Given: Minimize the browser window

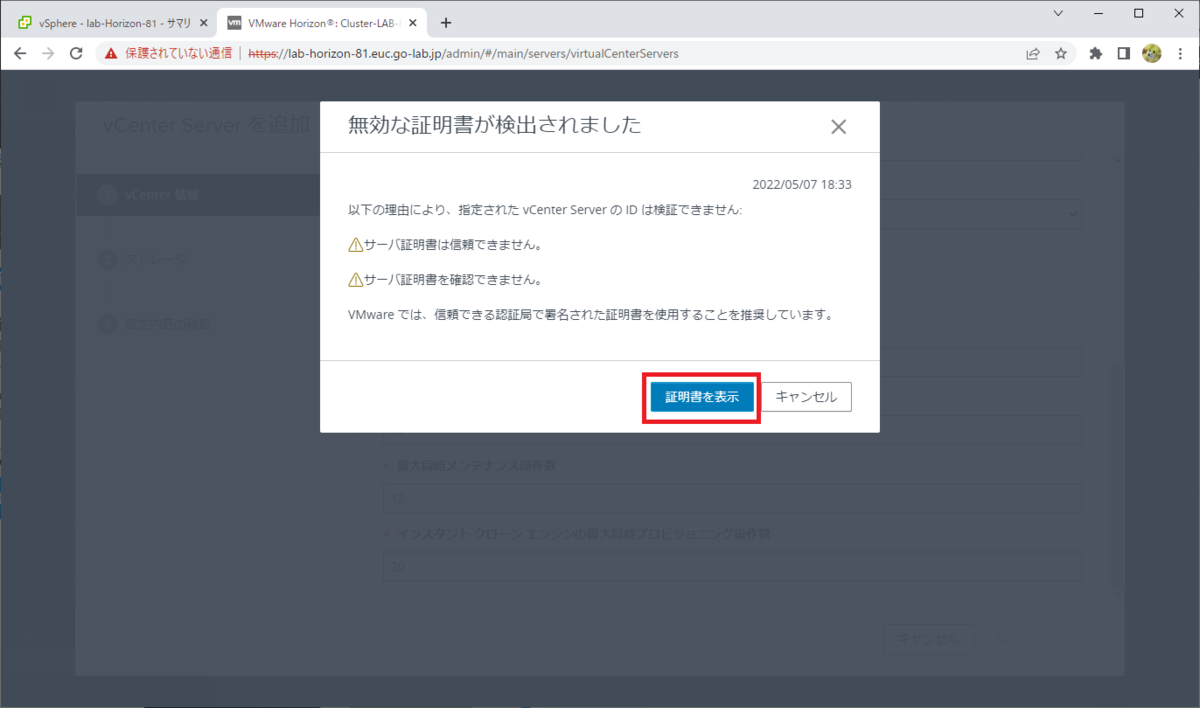Looking at the screenshot, I should coord(1097,13).
